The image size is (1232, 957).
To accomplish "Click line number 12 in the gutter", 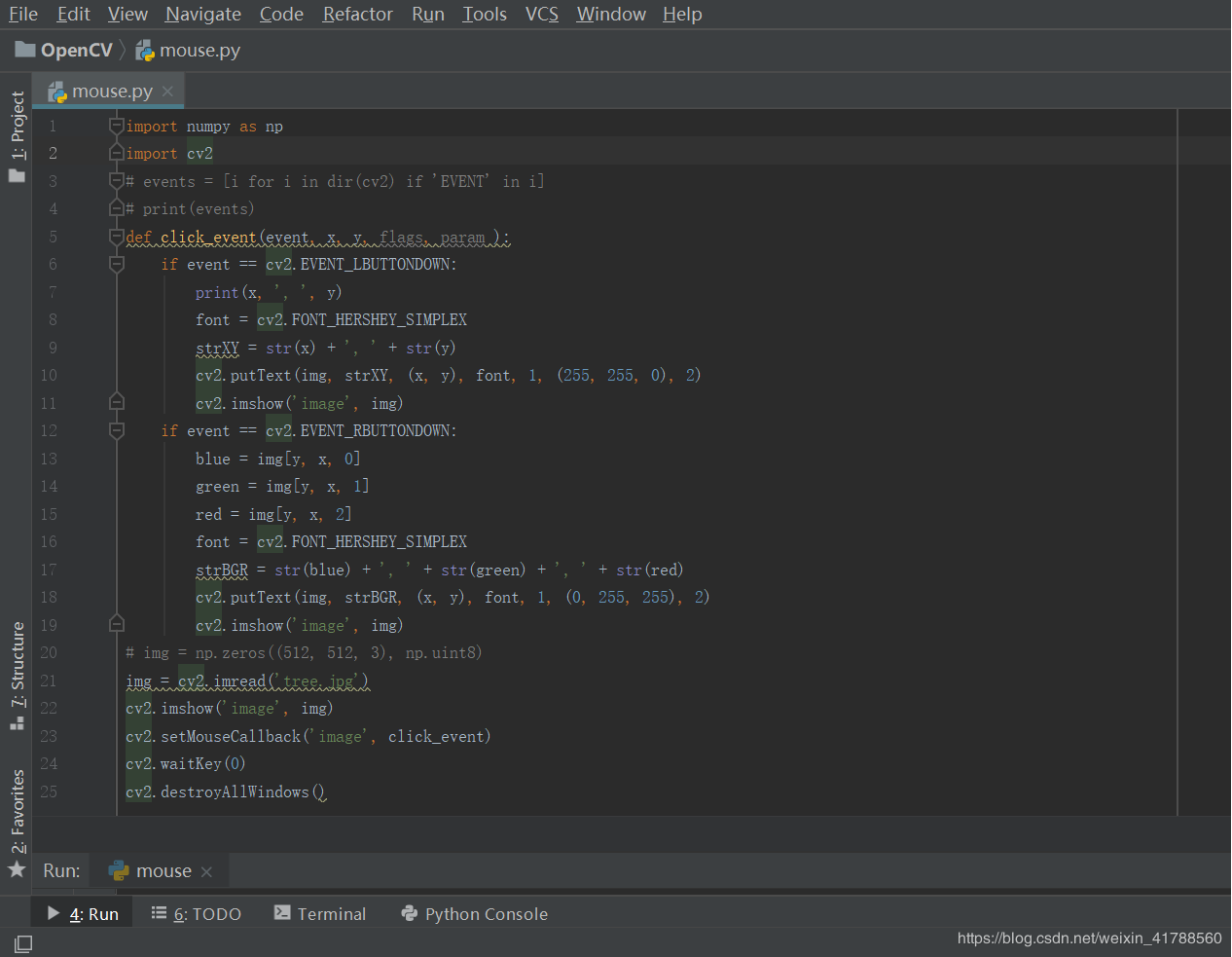I will pos(49,430).
